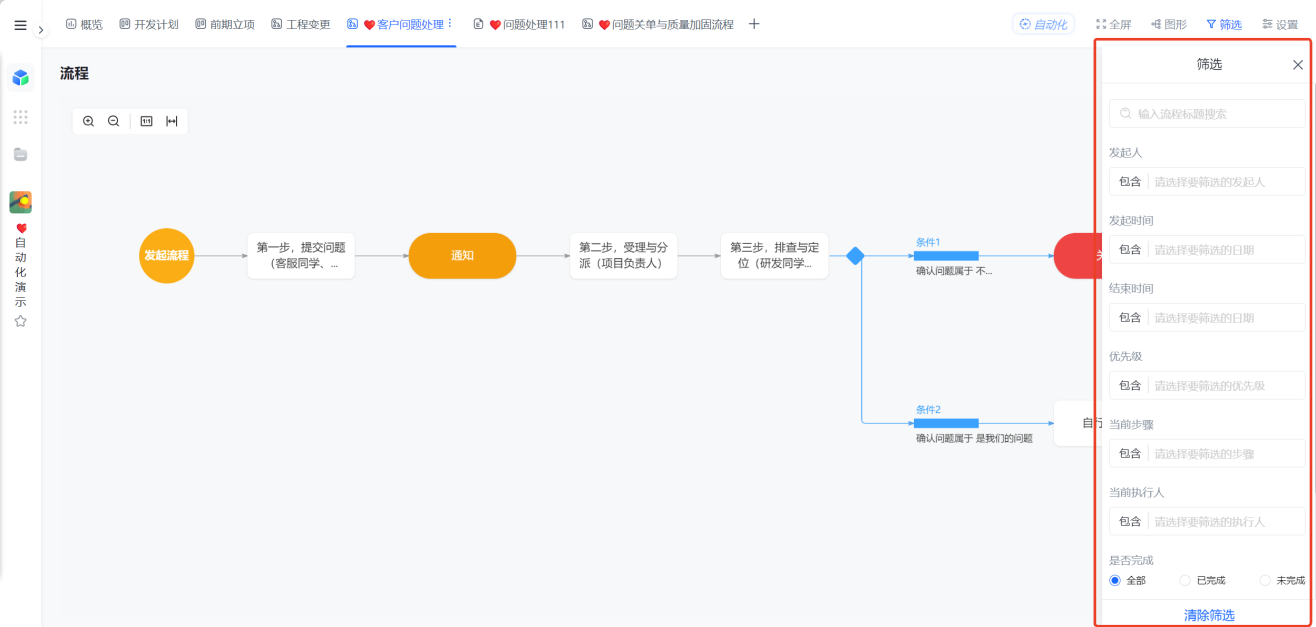Select the 第一步，提交问题 flow node

click(x=301, y=256)
